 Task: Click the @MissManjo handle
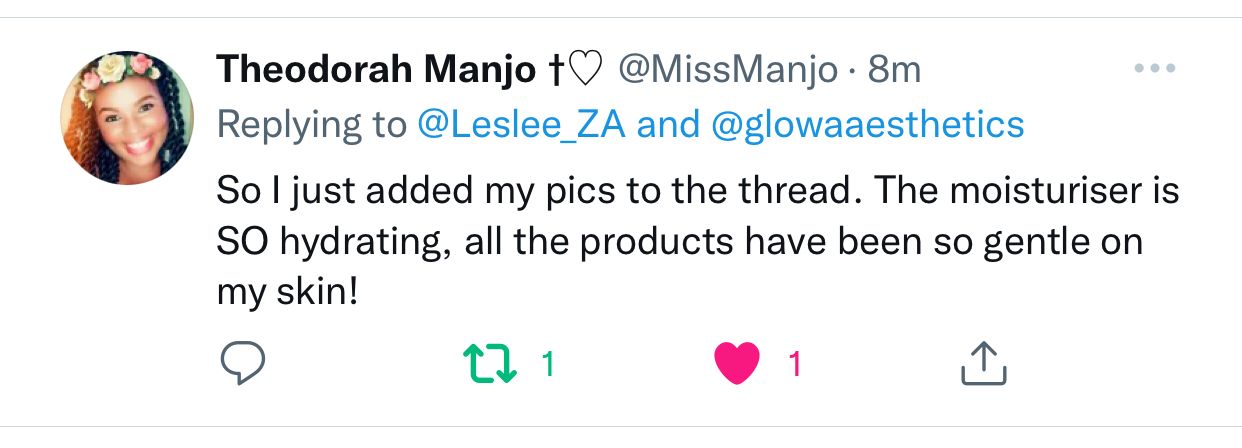[x=728, y=69]
